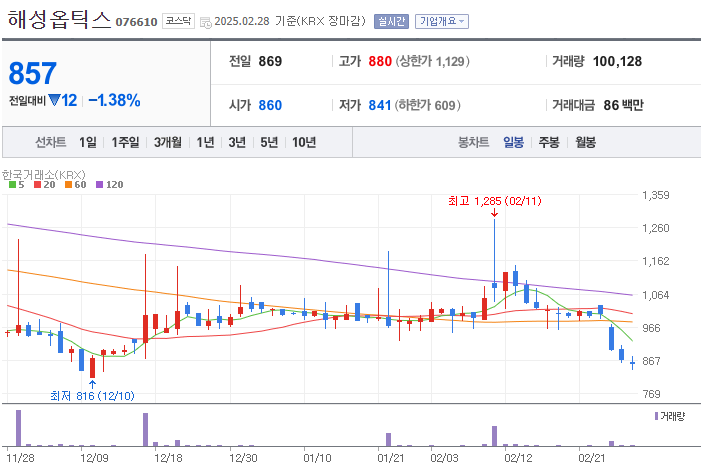Select the 10년 line chart tab
The image size is (701, 467).
(304, 143)
